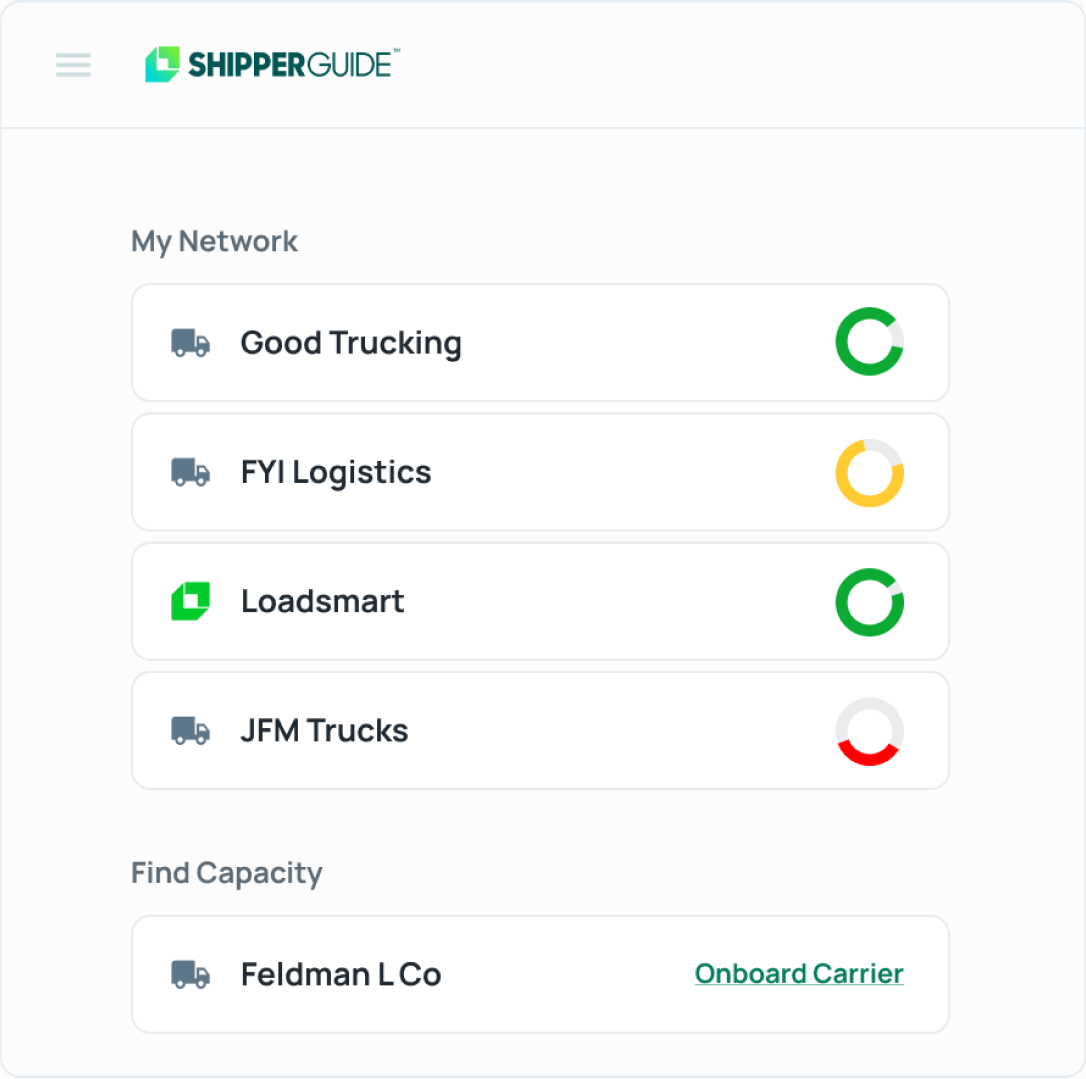
Task: Select Loadsmart's completion donut chart
Action: 869,601
